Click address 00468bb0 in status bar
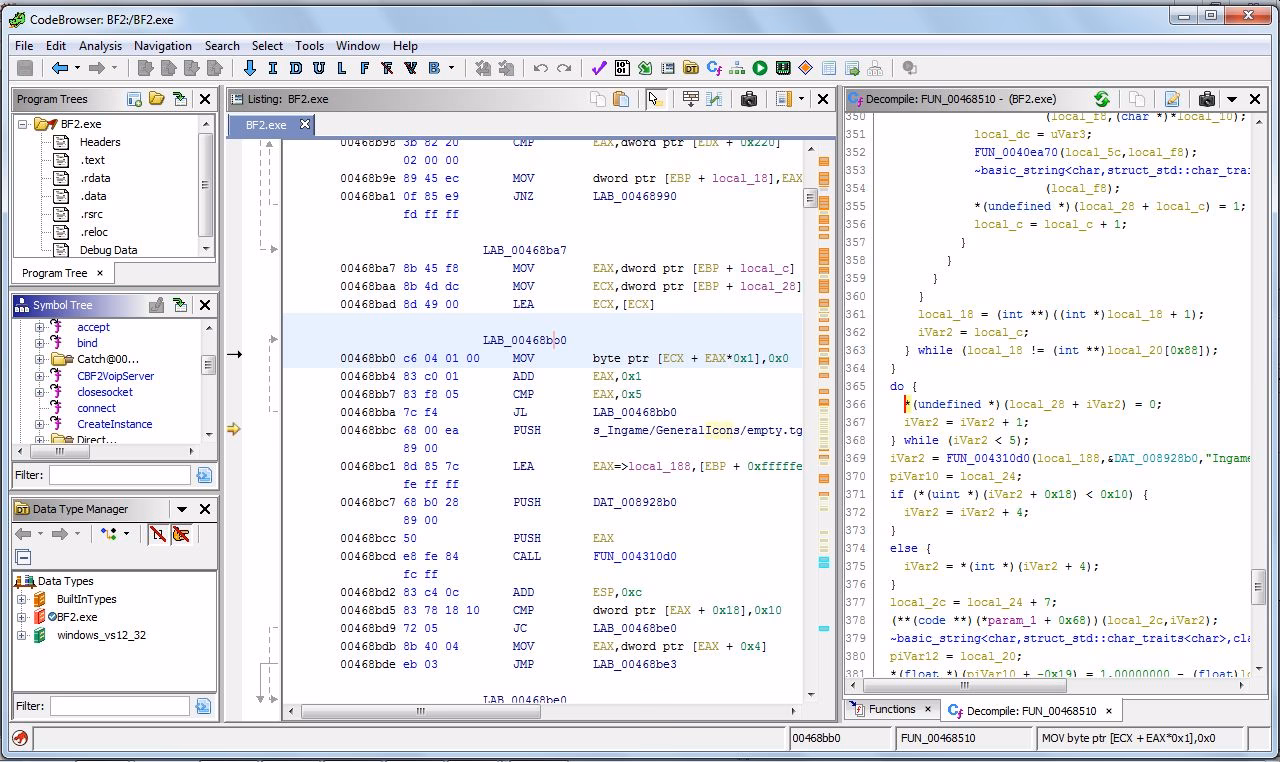 (816, 739)
